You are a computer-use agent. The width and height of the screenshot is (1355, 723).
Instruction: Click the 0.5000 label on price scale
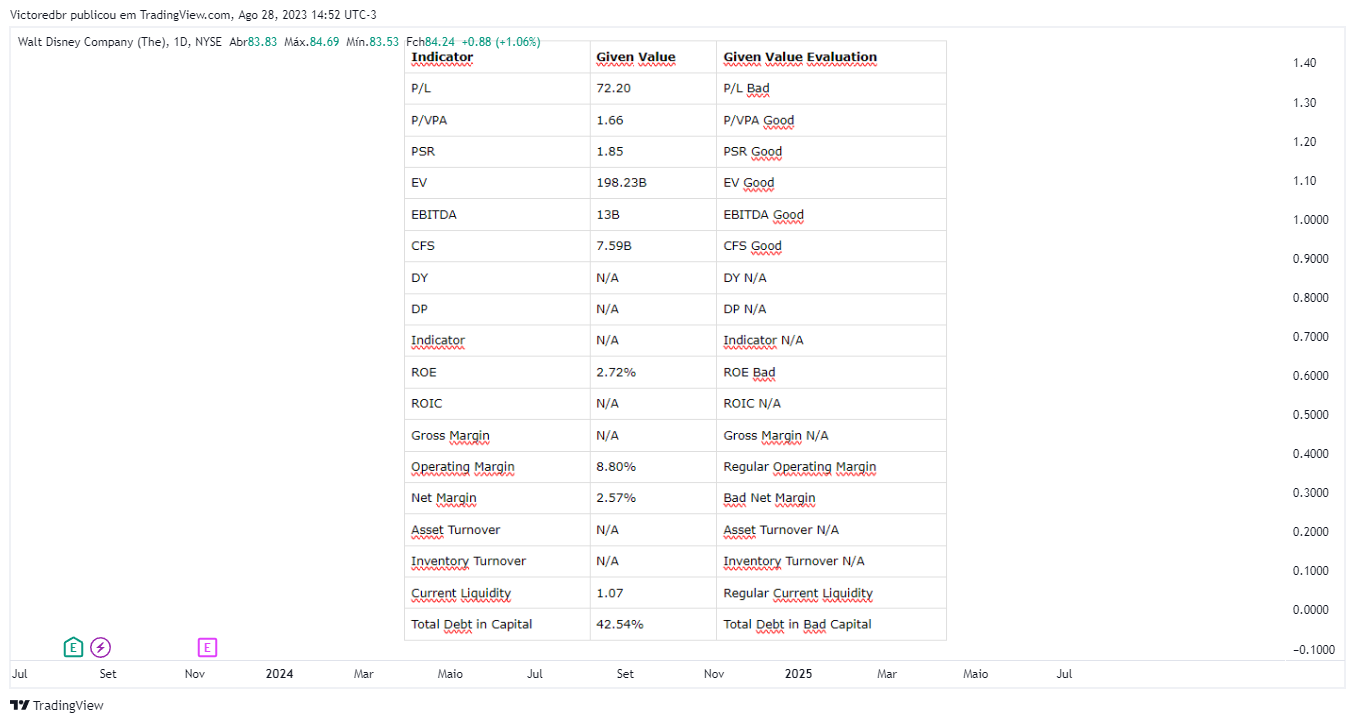[x=1310, y=415]
